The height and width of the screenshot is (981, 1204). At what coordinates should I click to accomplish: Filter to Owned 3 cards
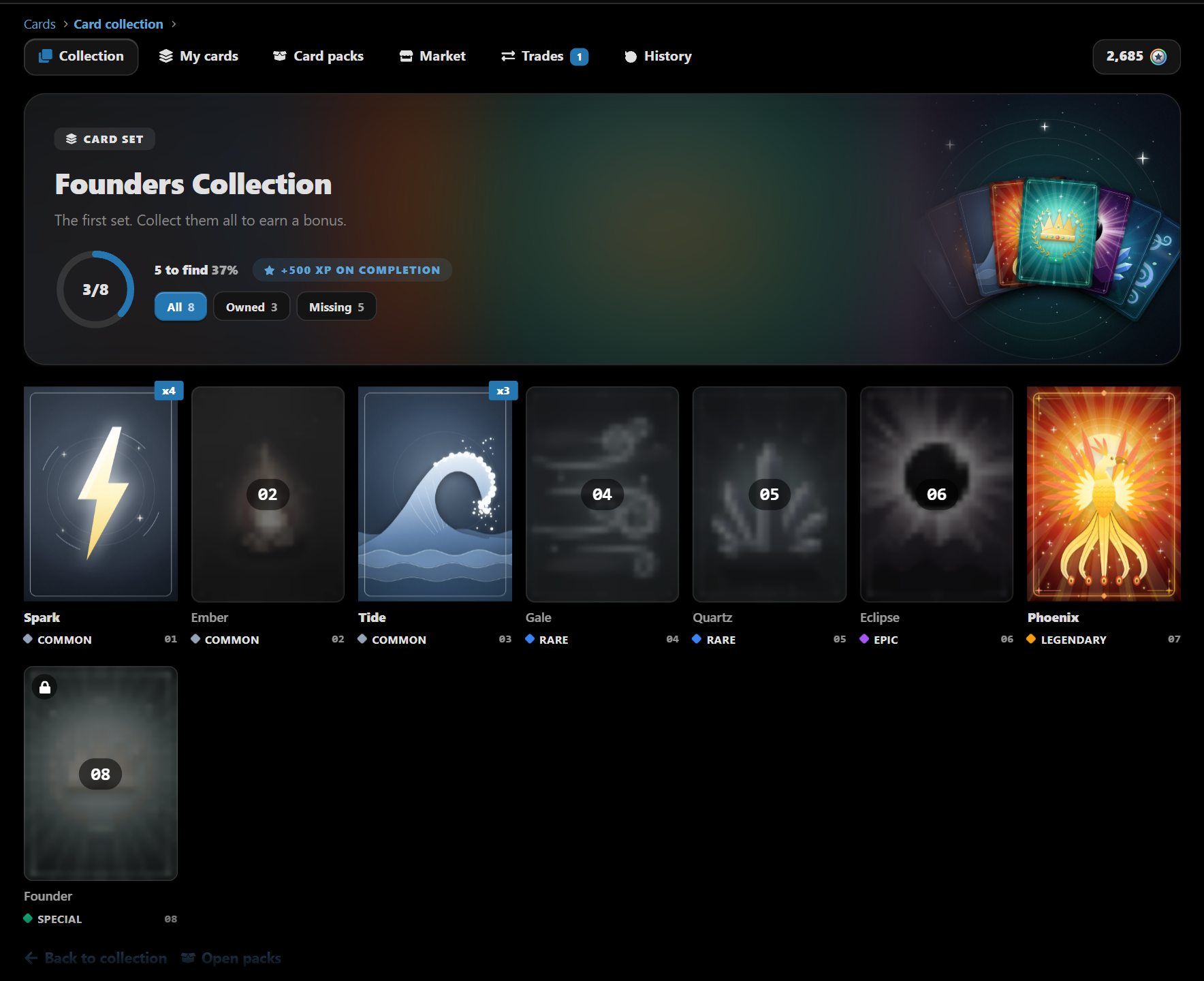coord(251,307)
